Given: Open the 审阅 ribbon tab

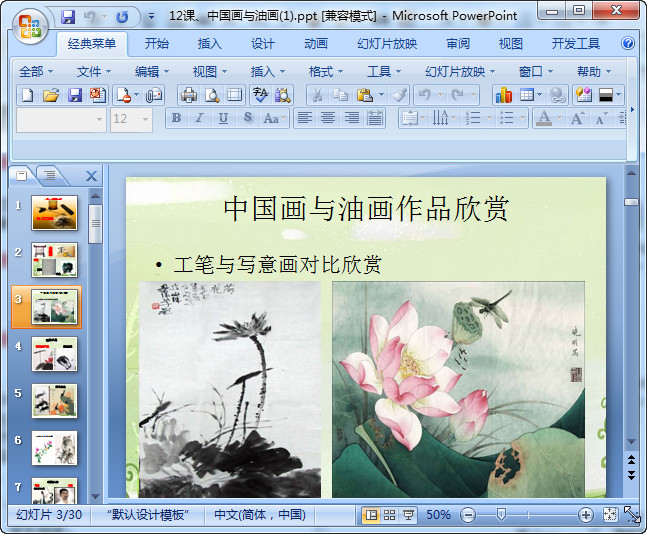Looking at the screenshot, I should 458,43.
